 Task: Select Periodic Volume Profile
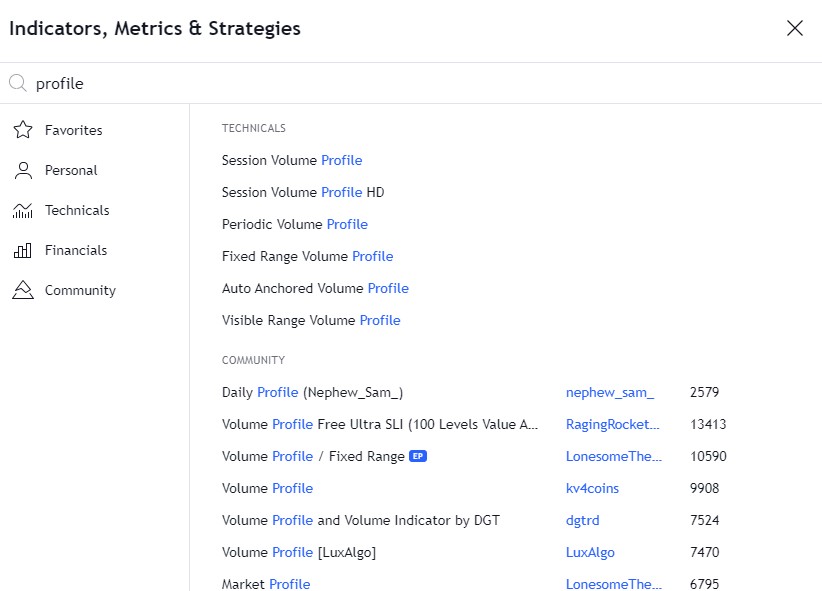coord(295,224)
